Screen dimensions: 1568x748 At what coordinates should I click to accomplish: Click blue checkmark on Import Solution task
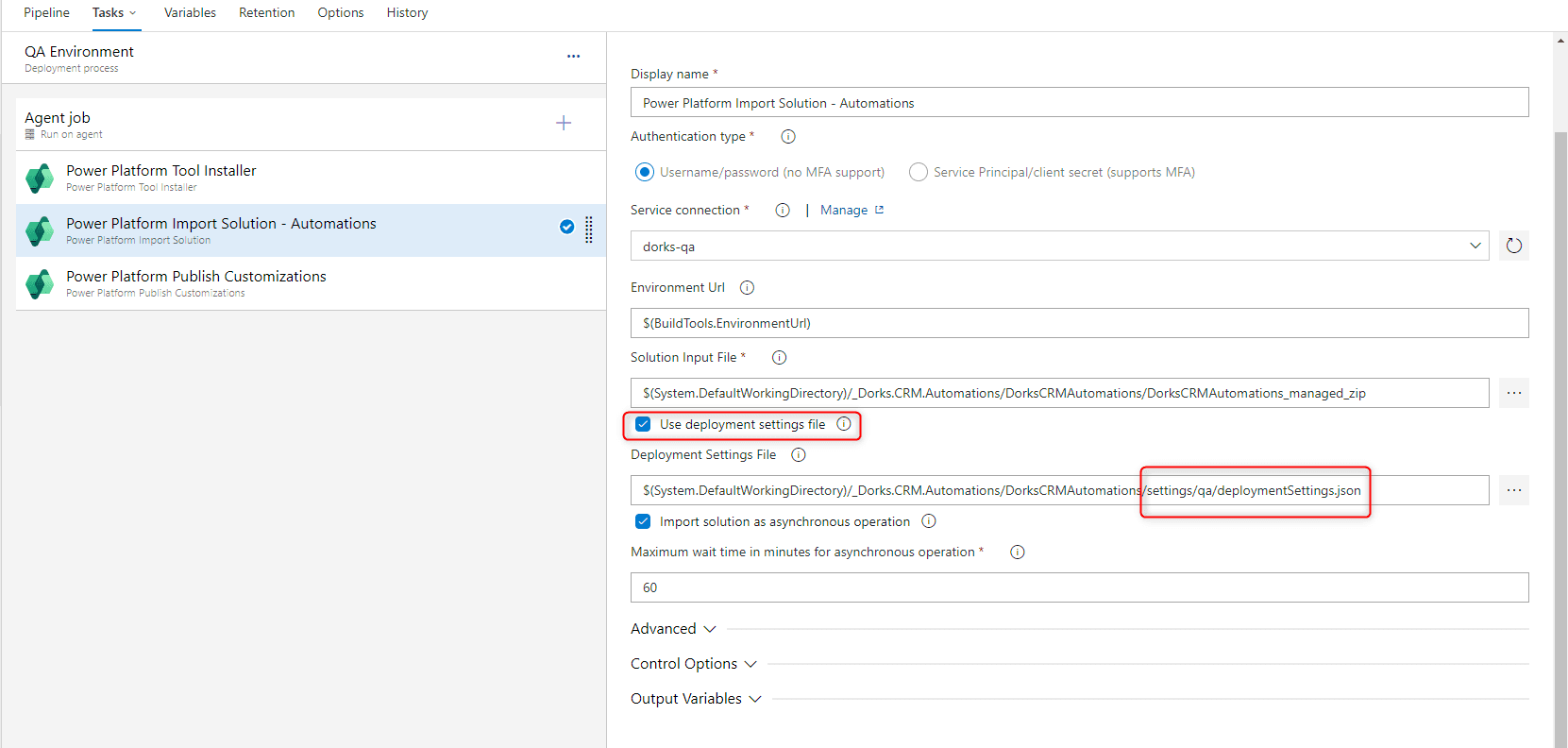[x=566, y=227]
